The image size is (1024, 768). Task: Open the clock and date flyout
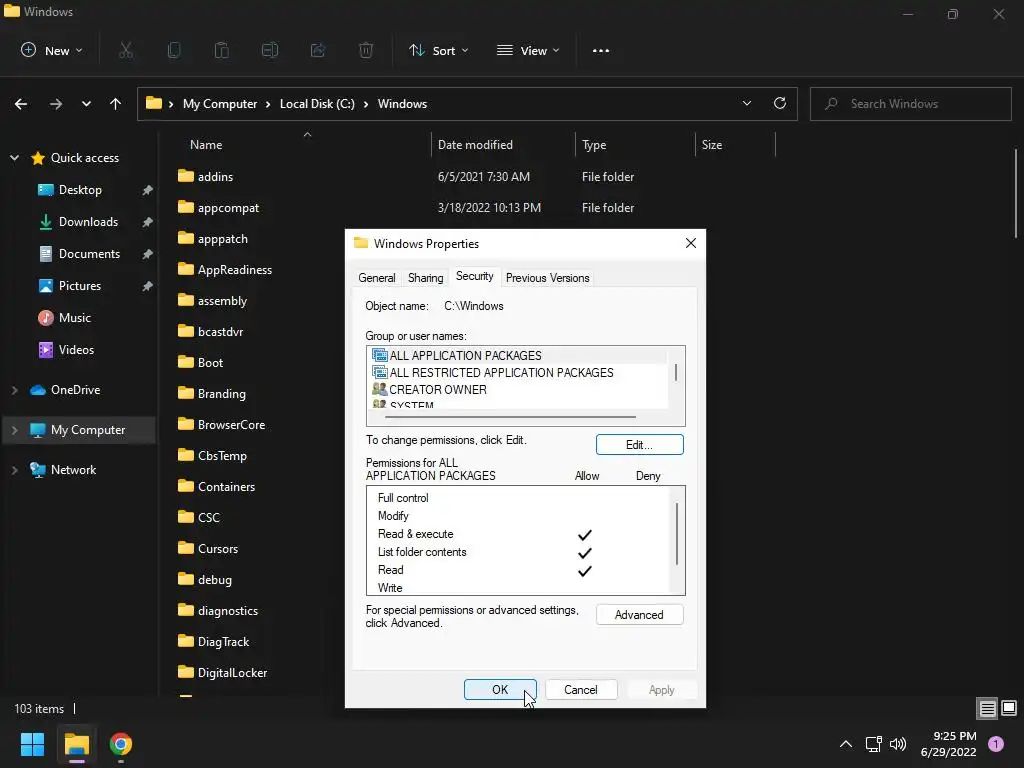click(x=948, y=744)
